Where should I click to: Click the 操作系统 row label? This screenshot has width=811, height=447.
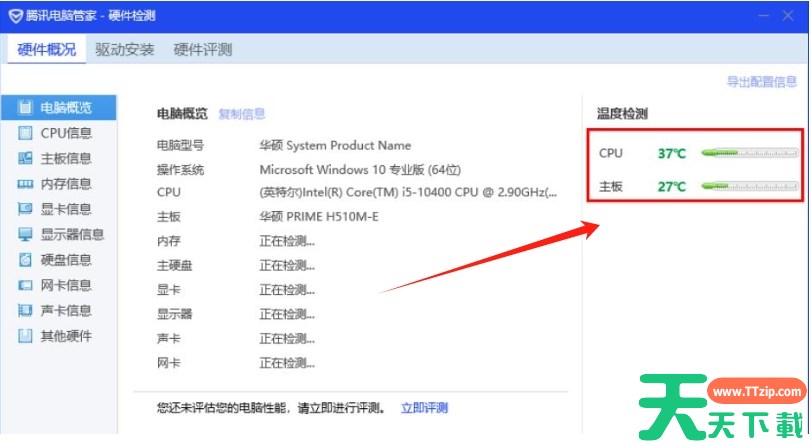coord(180,170)
